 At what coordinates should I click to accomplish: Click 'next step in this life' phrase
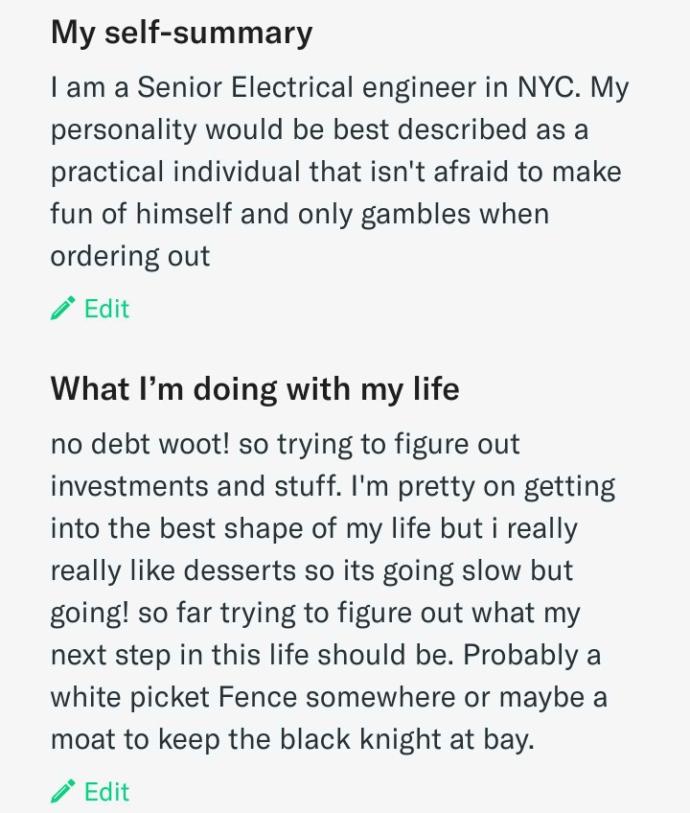179,654
